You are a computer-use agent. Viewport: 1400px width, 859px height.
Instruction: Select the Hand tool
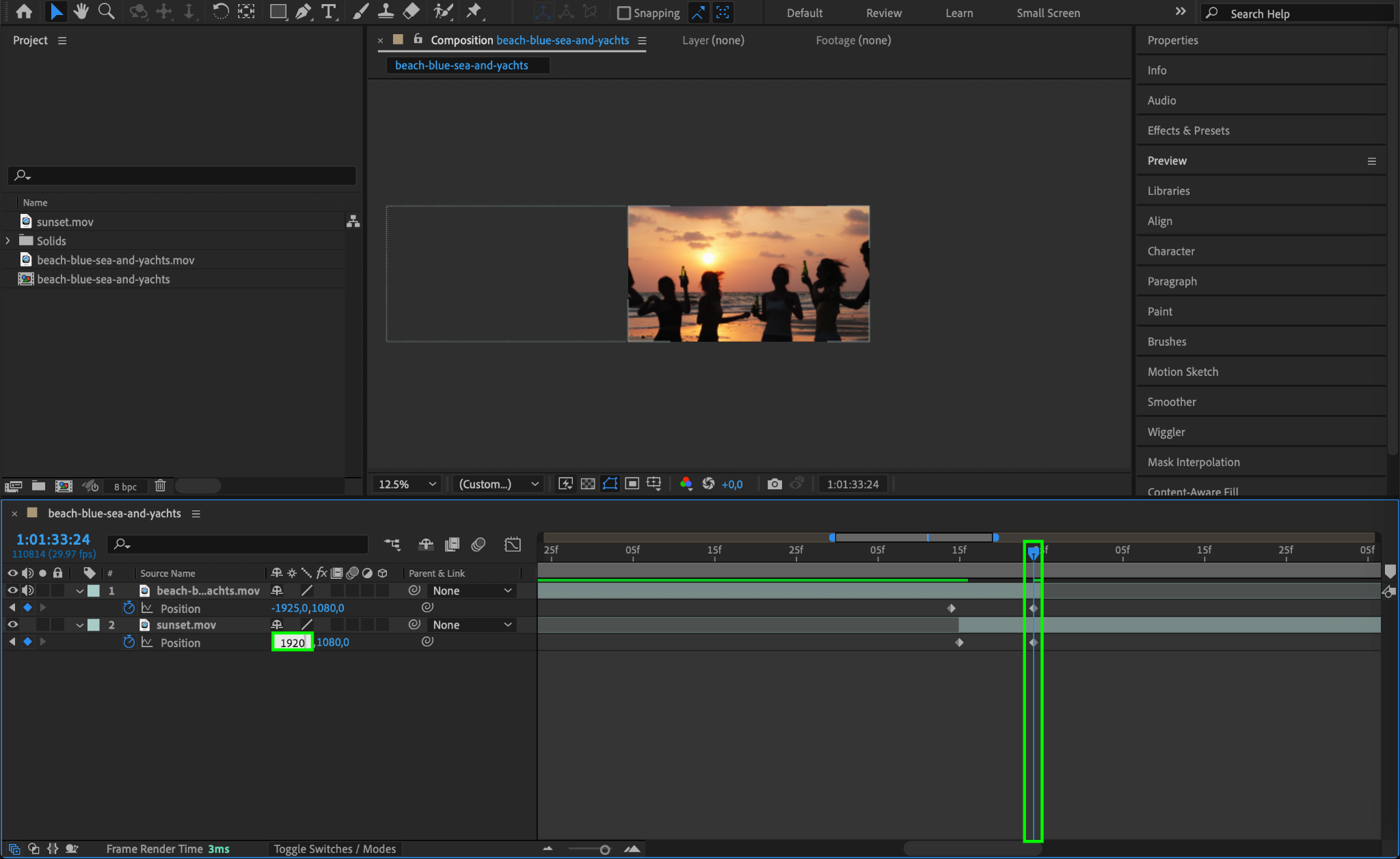[x=81, y=12]
